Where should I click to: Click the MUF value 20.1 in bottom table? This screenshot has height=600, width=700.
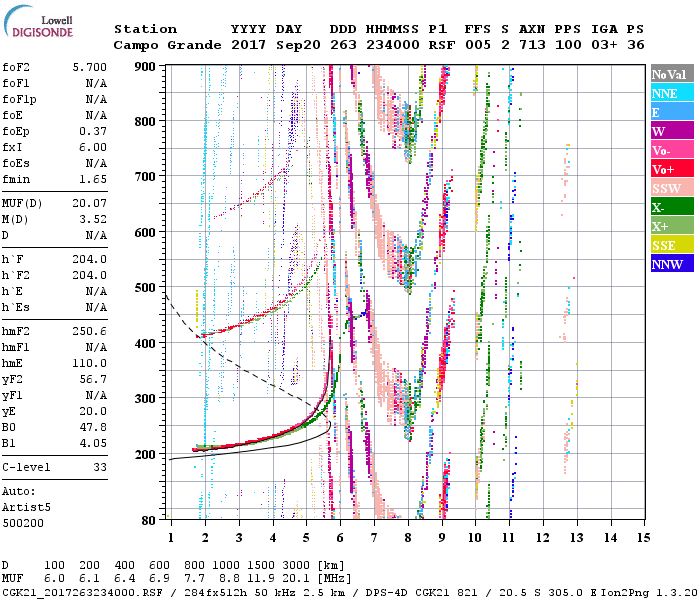coord(296,578)
